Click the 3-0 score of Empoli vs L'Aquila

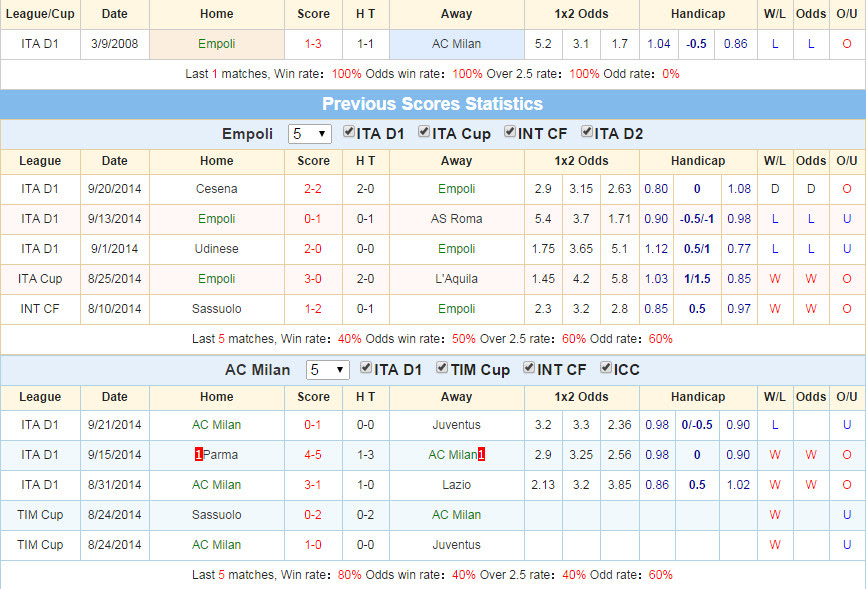[313, 278]
